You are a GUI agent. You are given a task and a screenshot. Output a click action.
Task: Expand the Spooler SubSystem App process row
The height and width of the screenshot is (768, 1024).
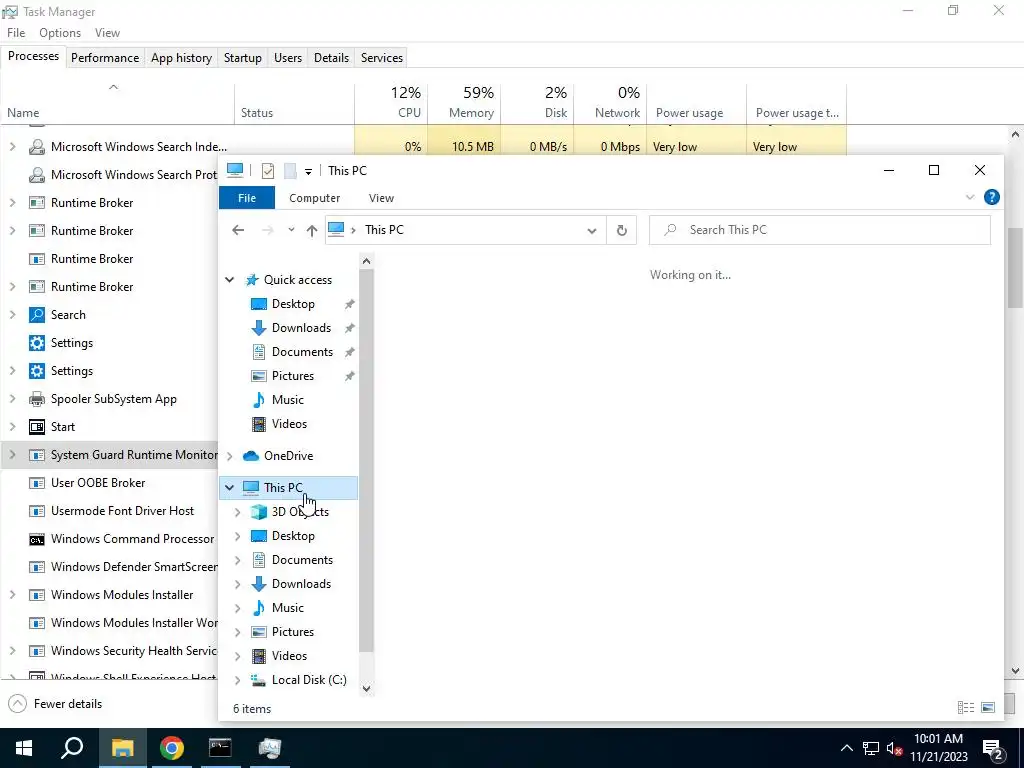point(12,399)
